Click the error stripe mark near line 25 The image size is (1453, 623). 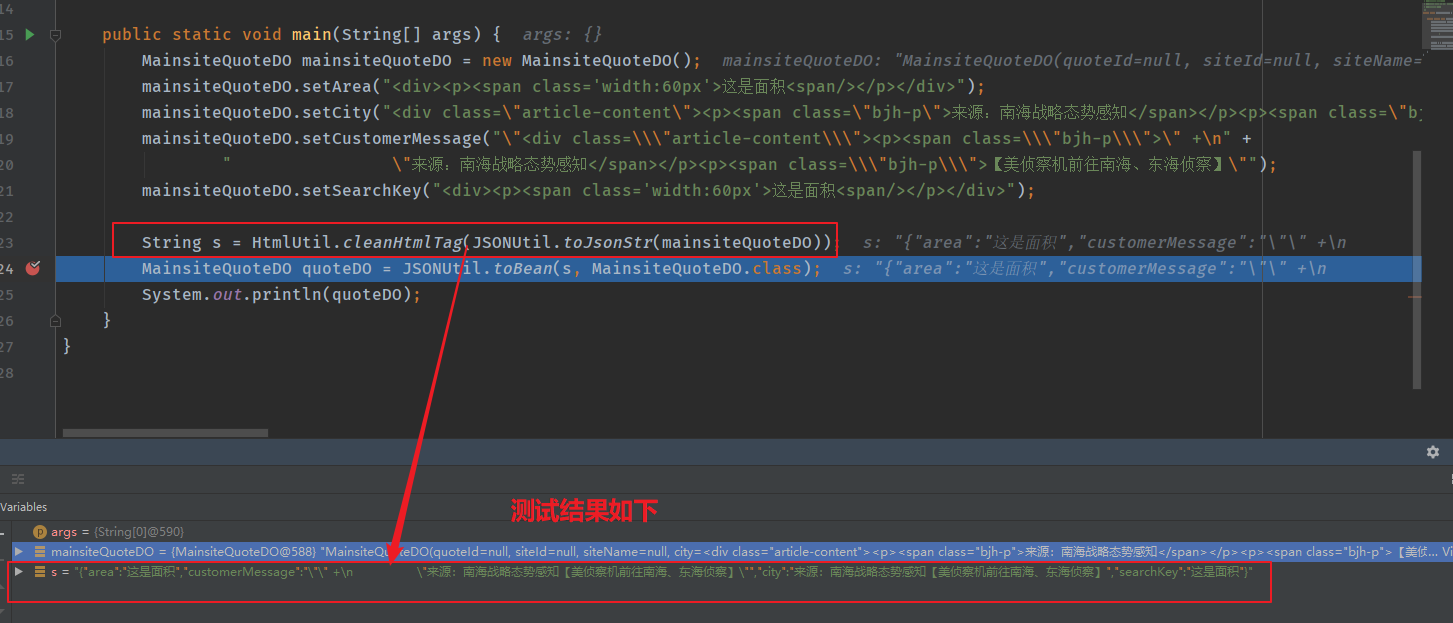tap(1415, 296)
